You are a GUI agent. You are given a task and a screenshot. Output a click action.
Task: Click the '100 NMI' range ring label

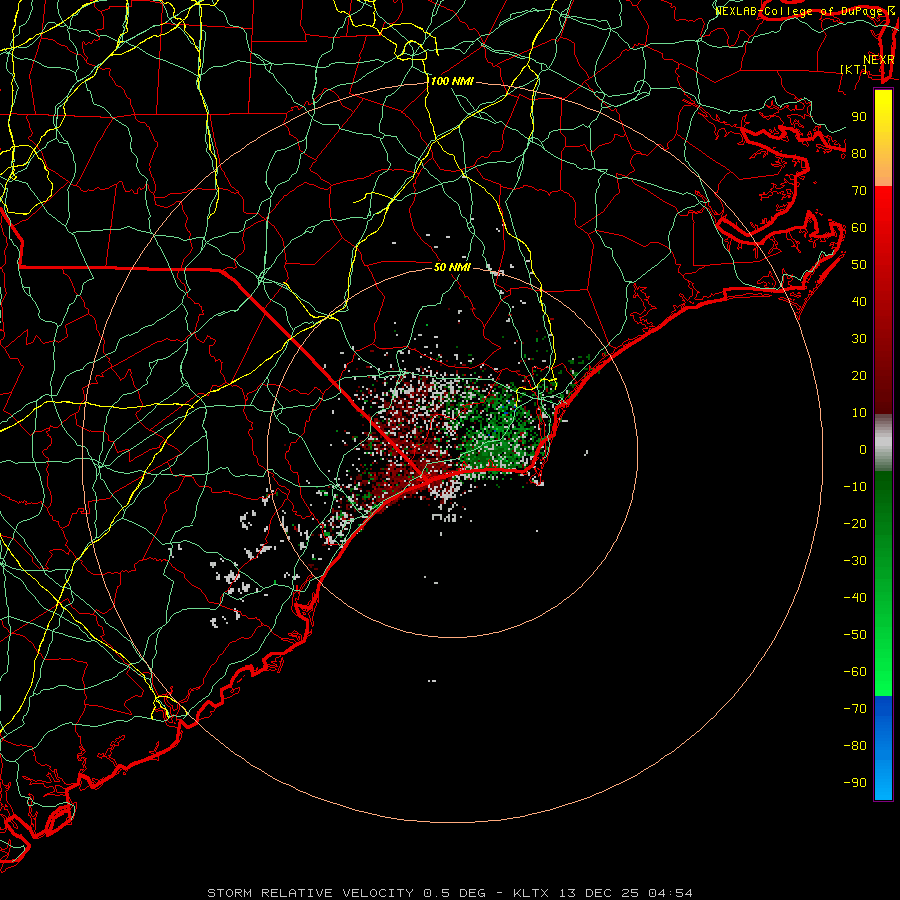tap(452, 82)
